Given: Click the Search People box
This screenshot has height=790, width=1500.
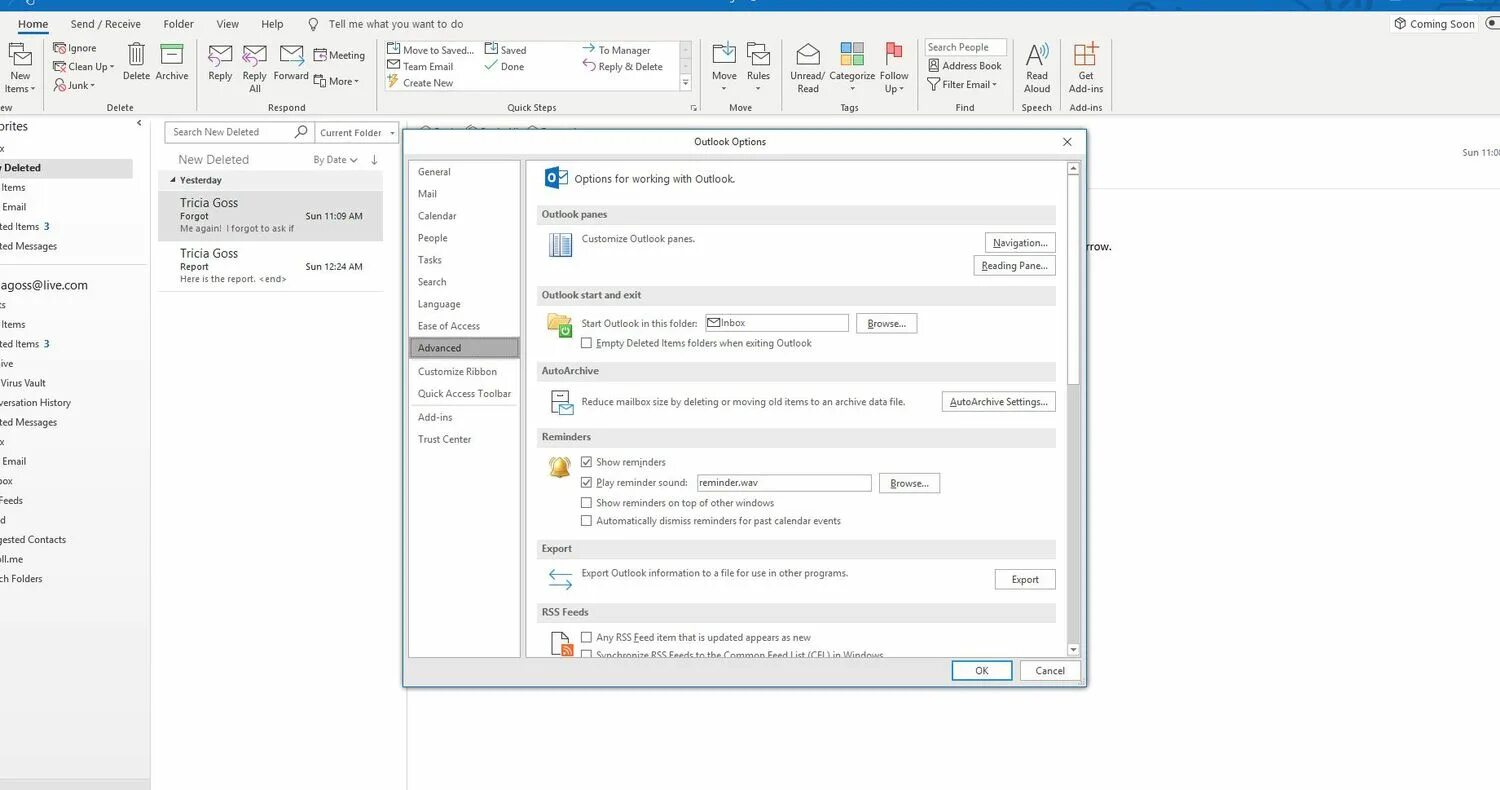Looking at the screenshot, I should 965,47.
